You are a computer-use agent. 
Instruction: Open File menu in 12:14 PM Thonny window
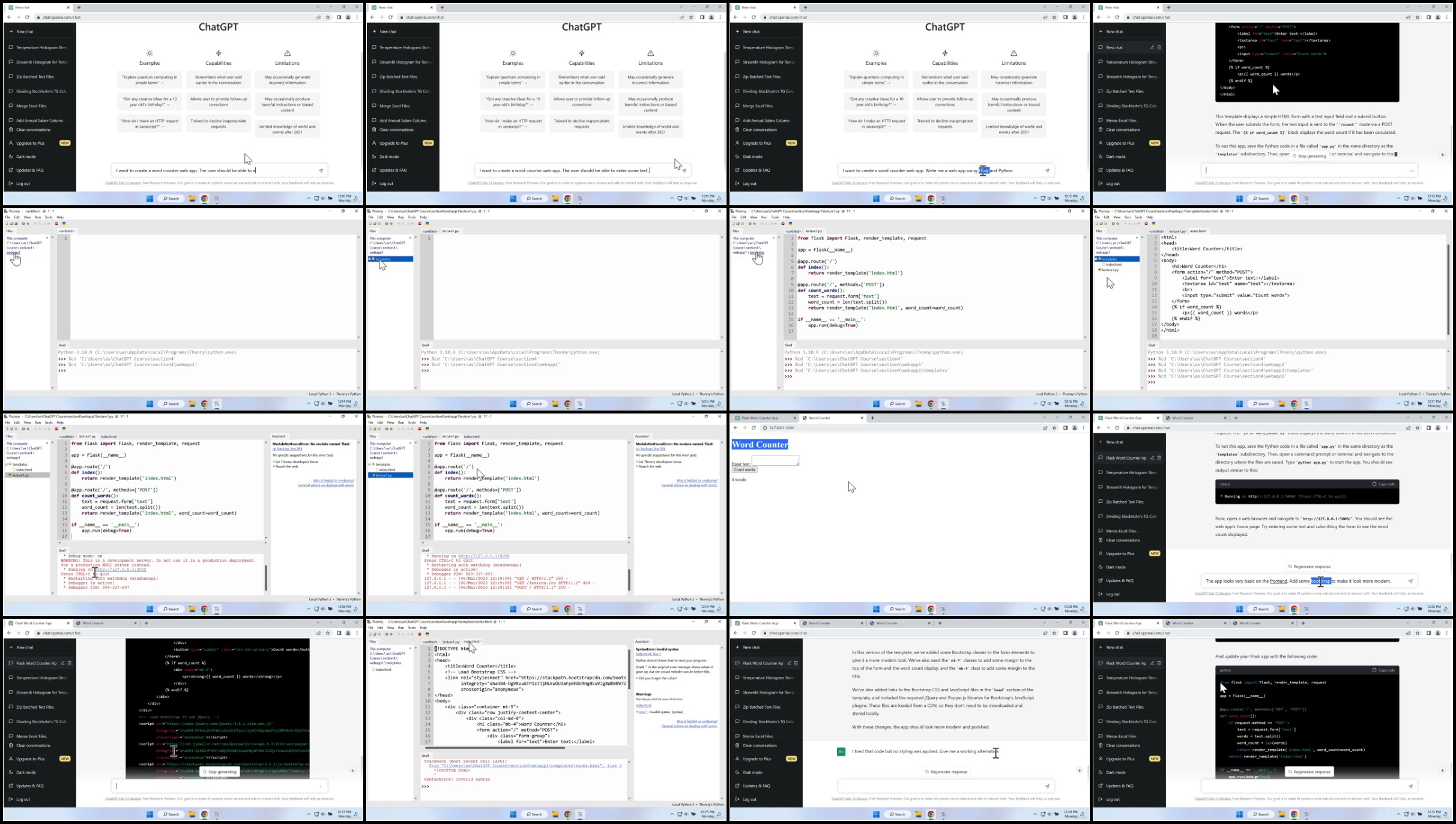(x=8, y=217)
